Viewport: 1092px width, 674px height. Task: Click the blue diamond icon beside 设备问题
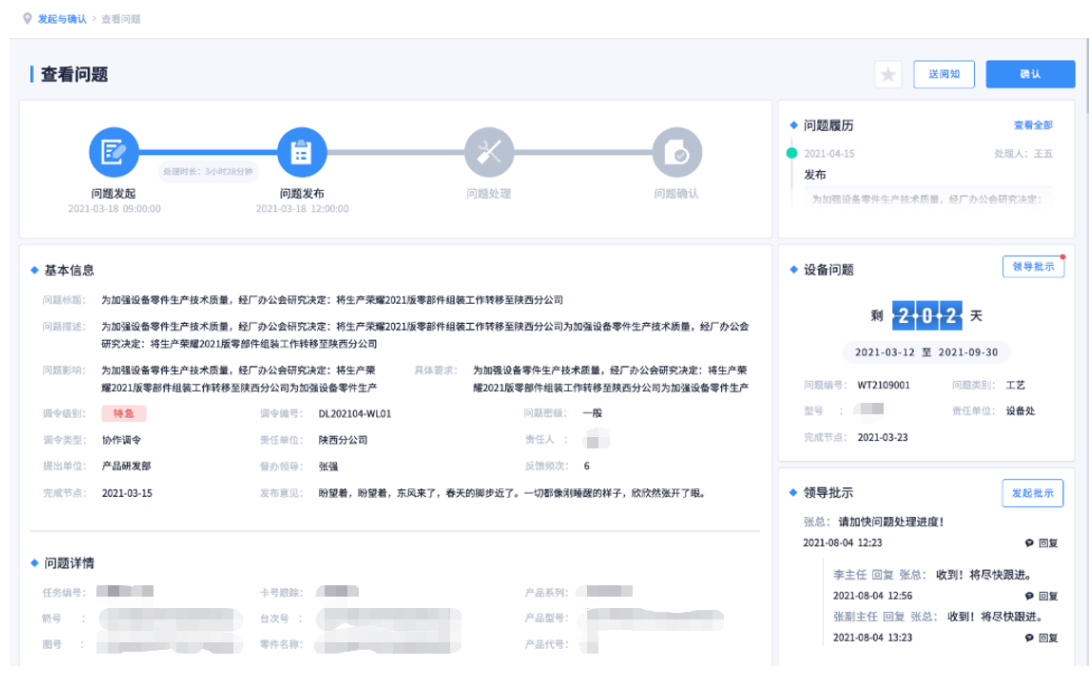point(793,268)
